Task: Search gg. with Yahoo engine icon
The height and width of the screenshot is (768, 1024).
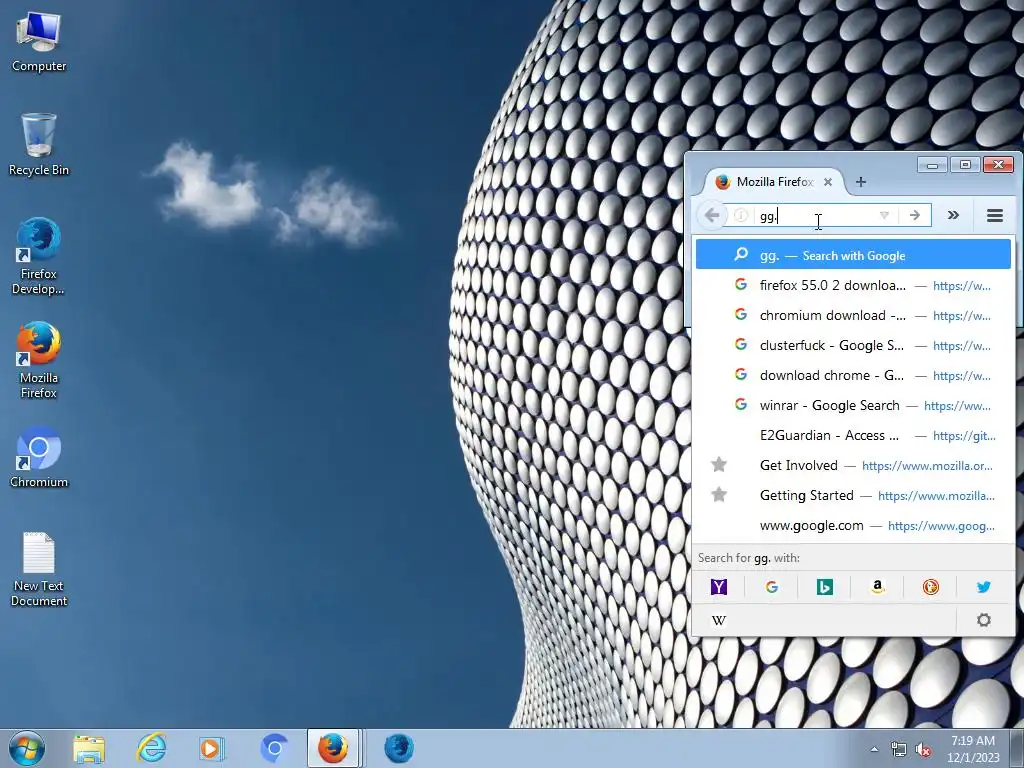Action: (718, 586)
